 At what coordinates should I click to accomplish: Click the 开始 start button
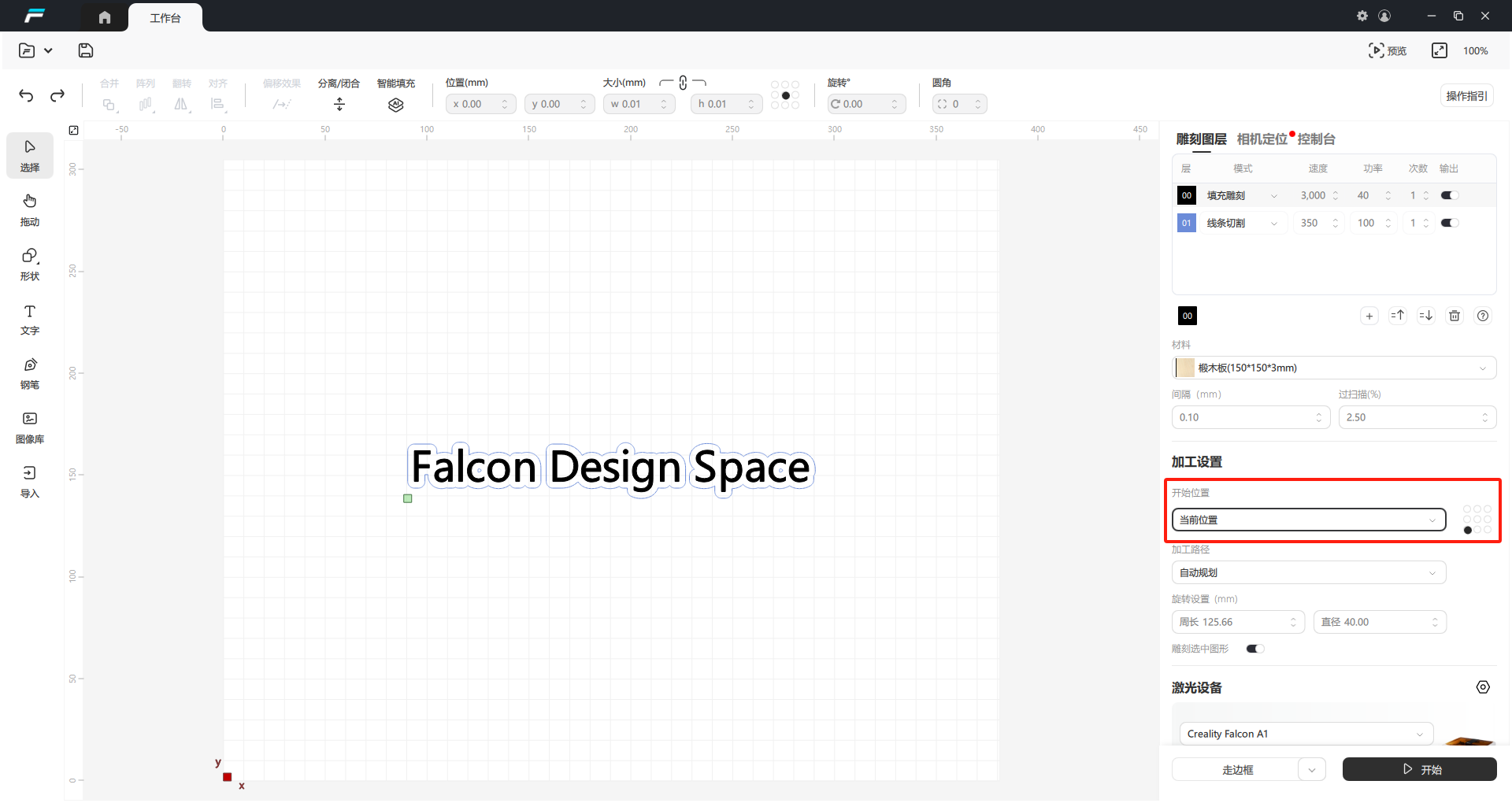[x=1419, y=769]
